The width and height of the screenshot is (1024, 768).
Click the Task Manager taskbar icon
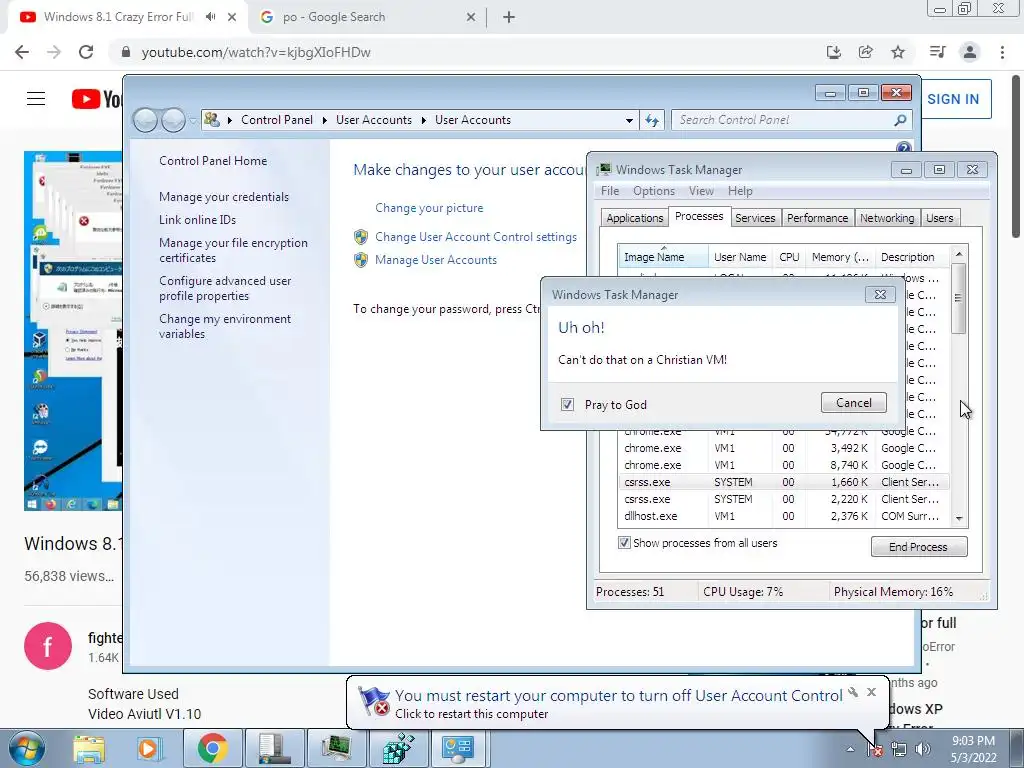[336, 748]
